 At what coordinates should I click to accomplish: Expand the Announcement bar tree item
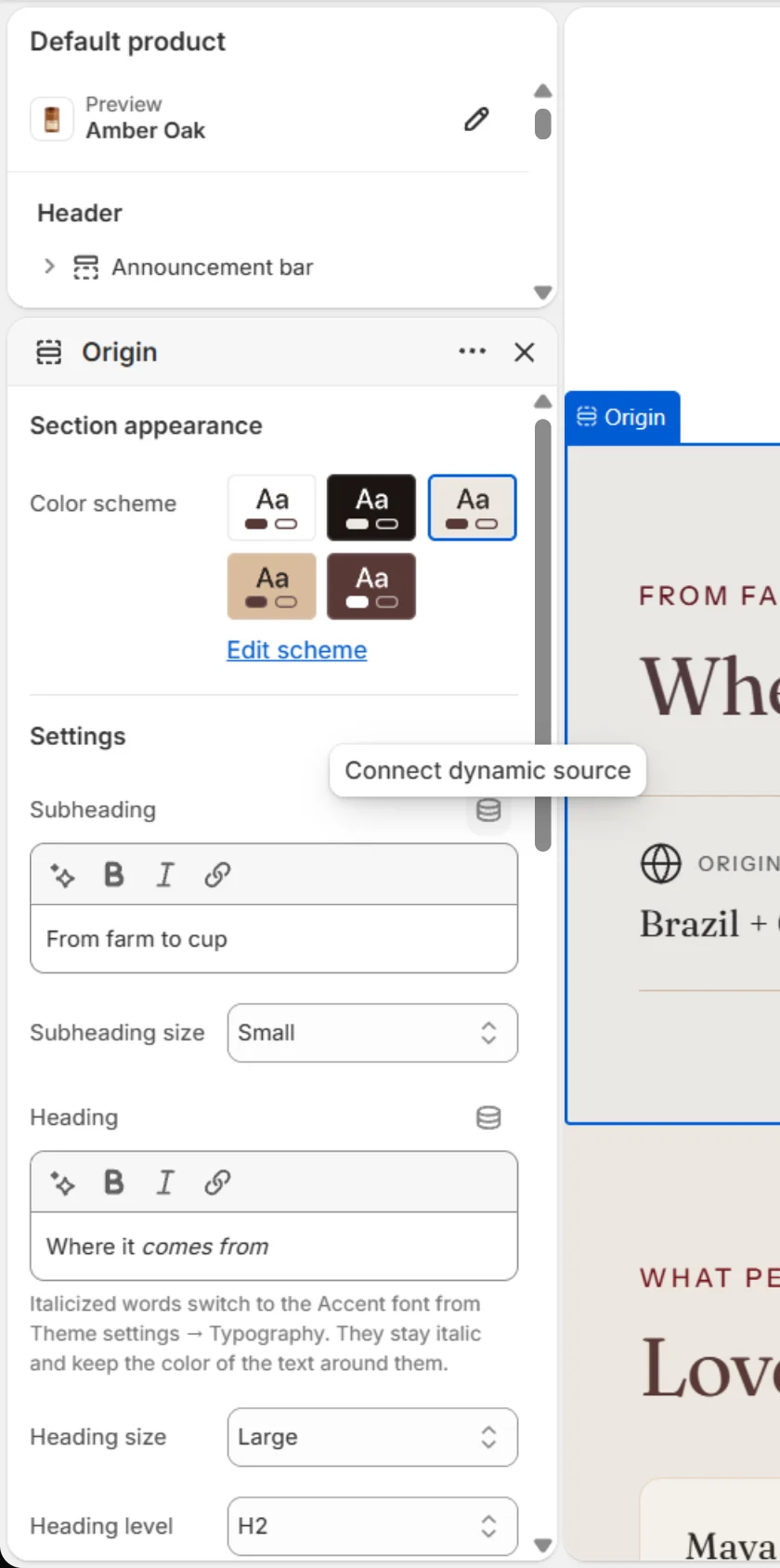pos(49,267)
